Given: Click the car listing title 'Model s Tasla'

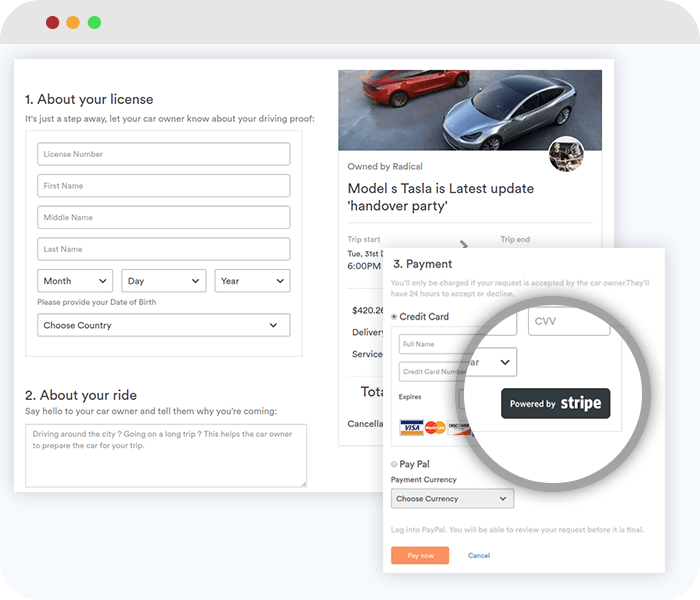Looking at the screenshot, I should point(441,197).
